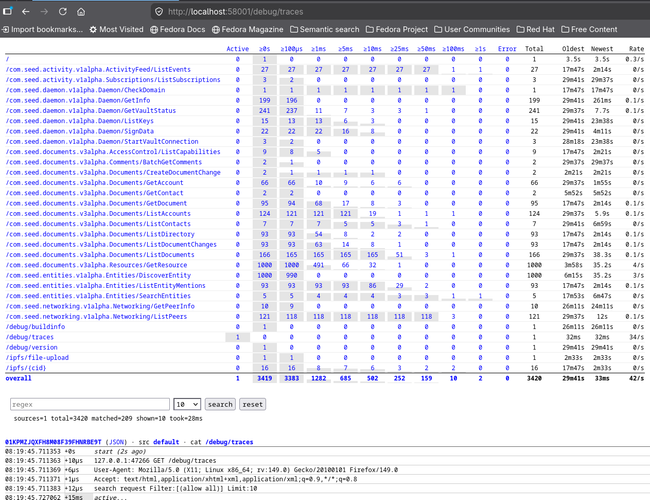This screenshot has width=650, height=500.
Task: Click the Error column header
Action: 507,48
